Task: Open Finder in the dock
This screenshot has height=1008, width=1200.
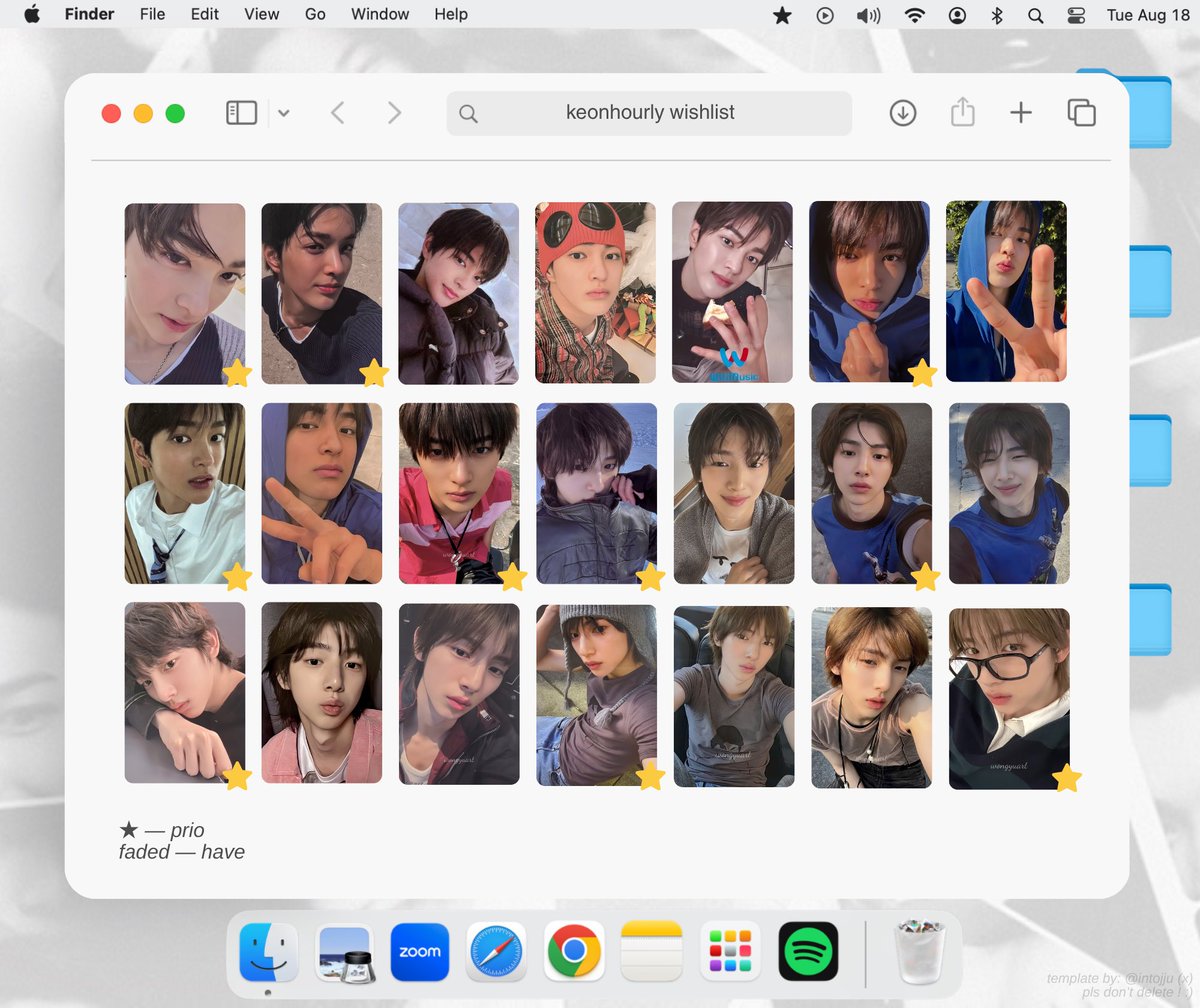Action: click(x=268, y=952)
